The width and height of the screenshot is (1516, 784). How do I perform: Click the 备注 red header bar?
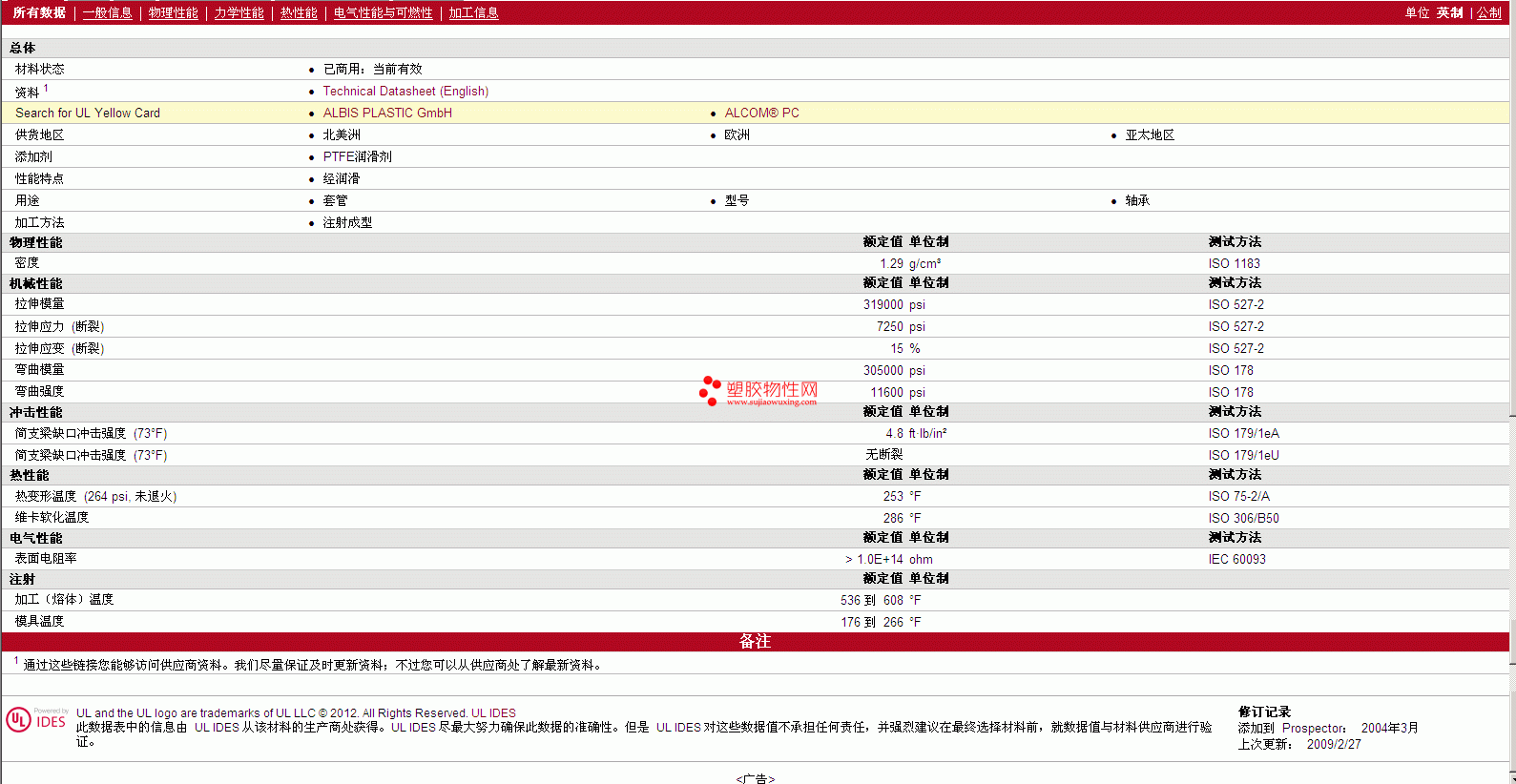click(756, 642)
